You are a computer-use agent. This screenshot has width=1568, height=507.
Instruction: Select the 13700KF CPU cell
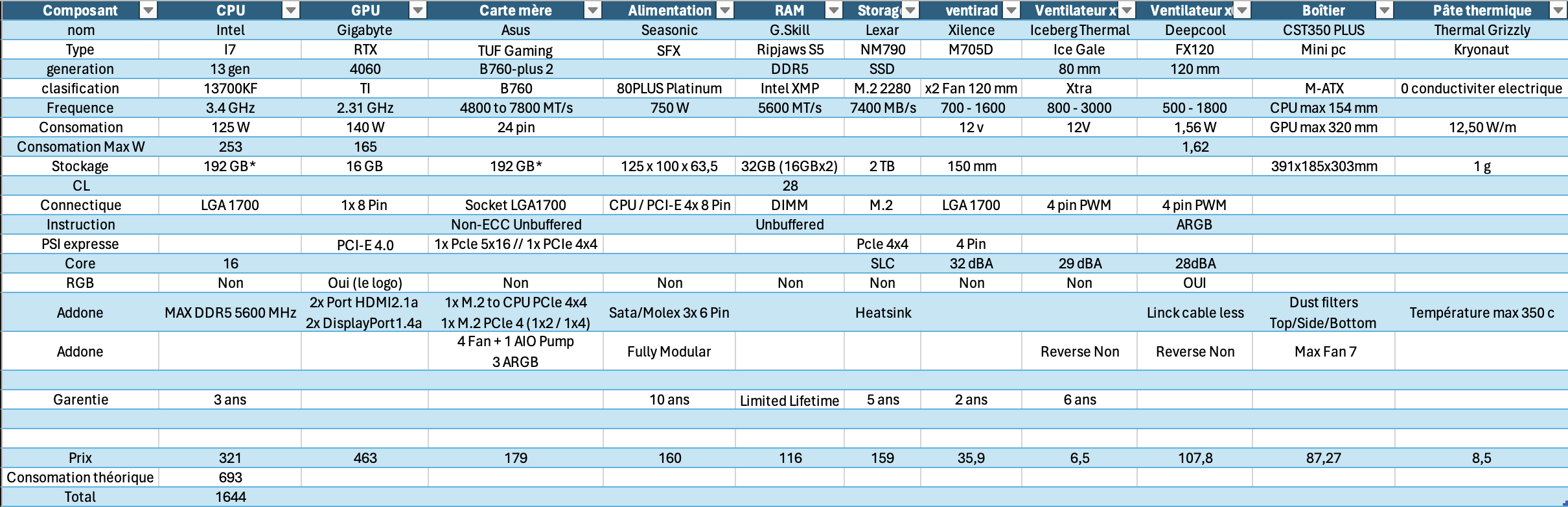pos(230,89)
